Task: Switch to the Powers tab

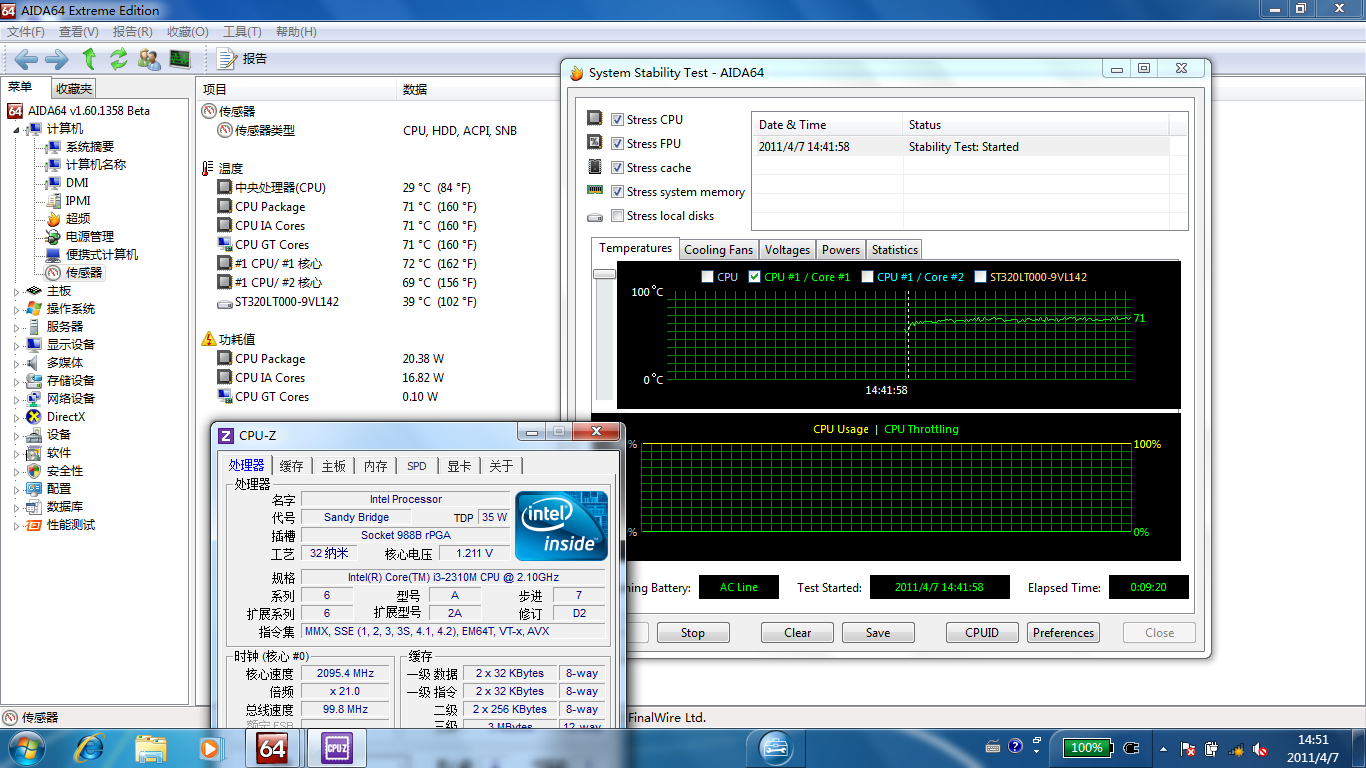Action: [841, 250]
